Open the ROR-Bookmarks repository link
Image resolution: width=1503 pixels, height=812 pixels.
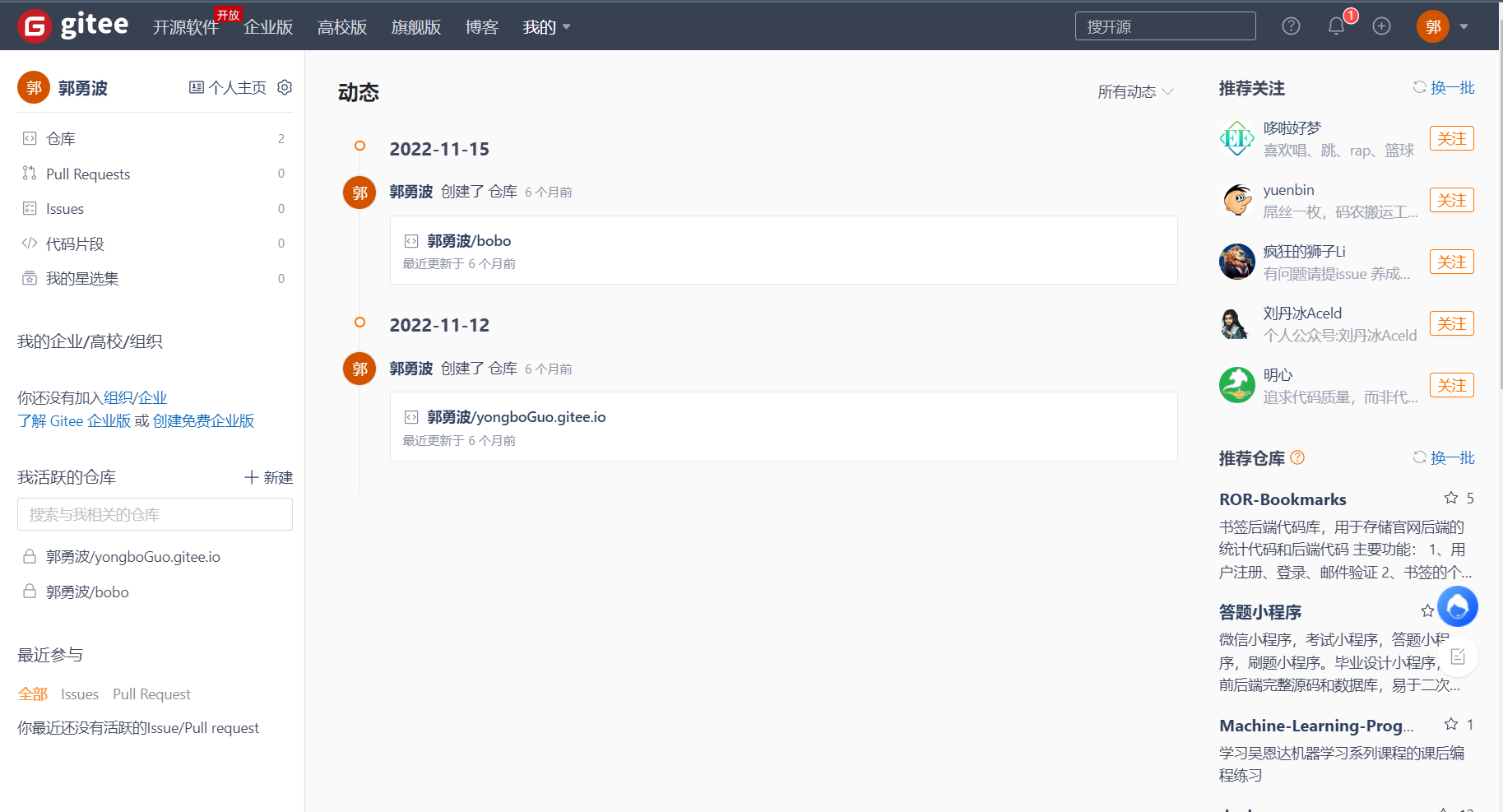pos(1283,499)
